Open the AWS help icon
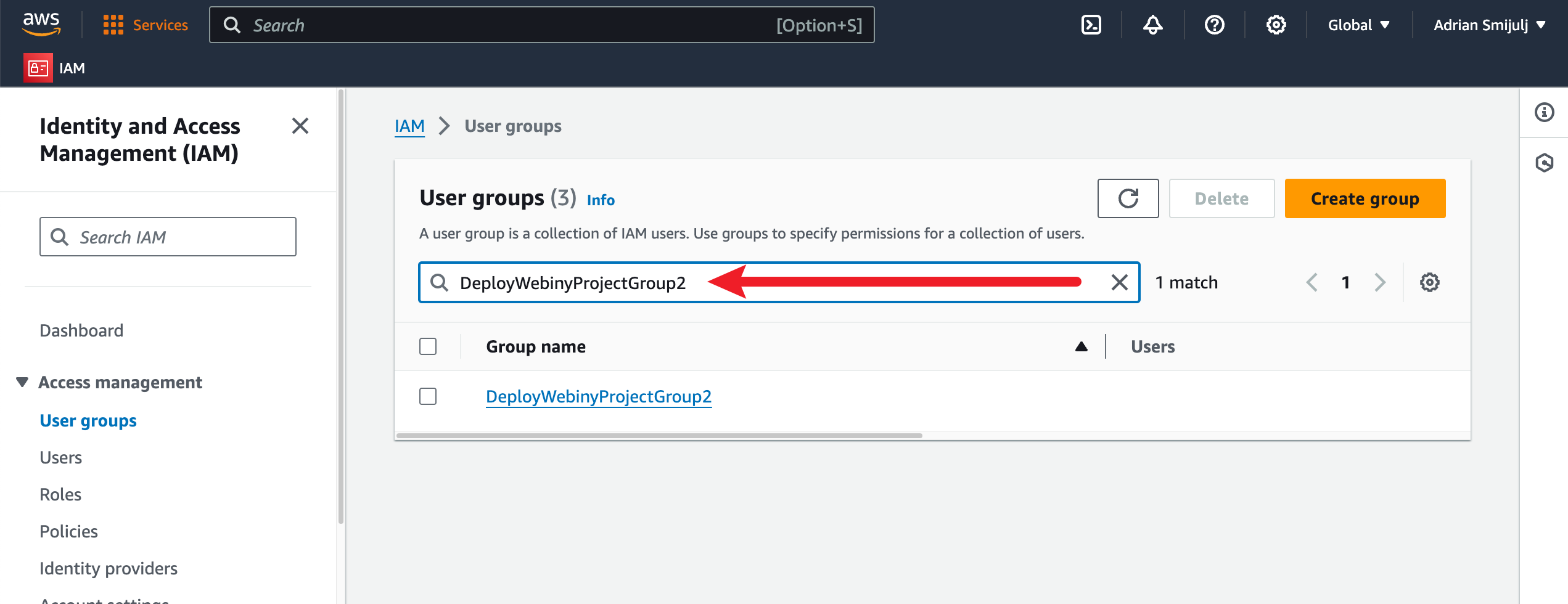 click(1214, 25)
